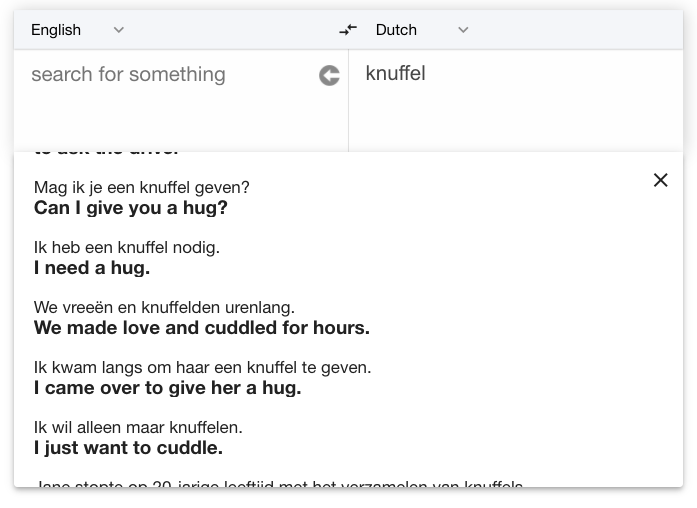Select 'Ik kwam langs om haar een knuffel te geven.'

click(202, 367)
